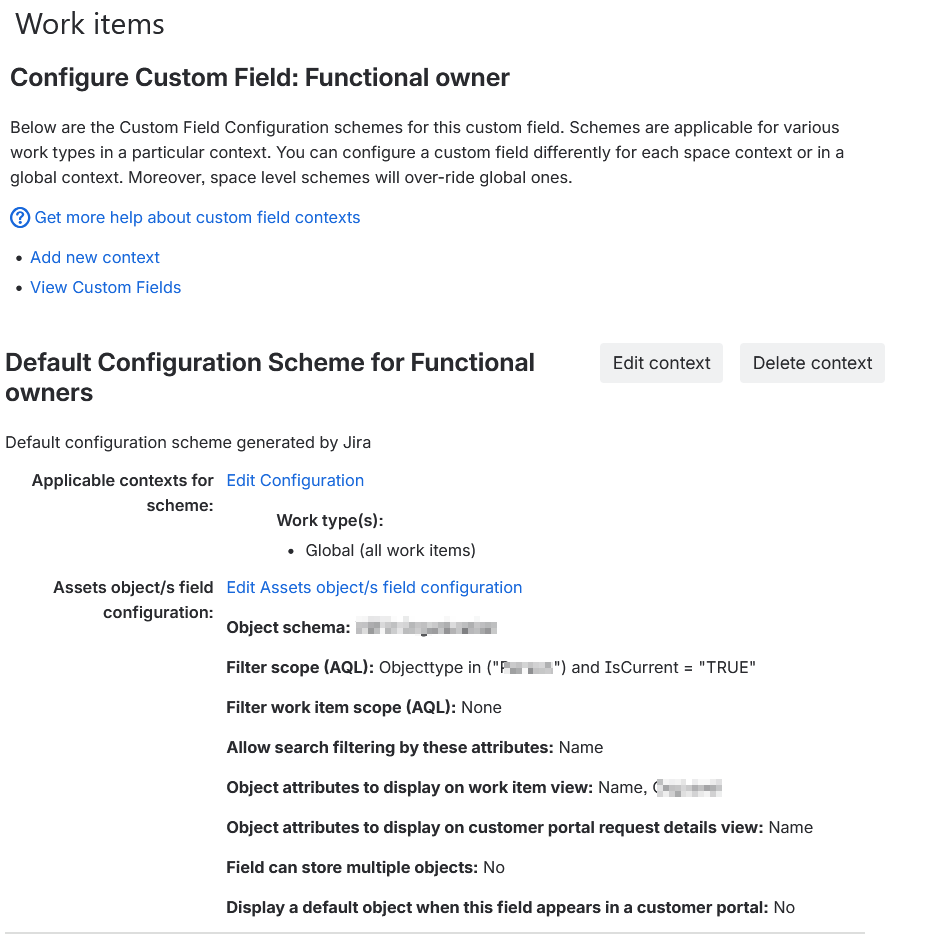Click the "Field can store multiple objects" value

493,867
